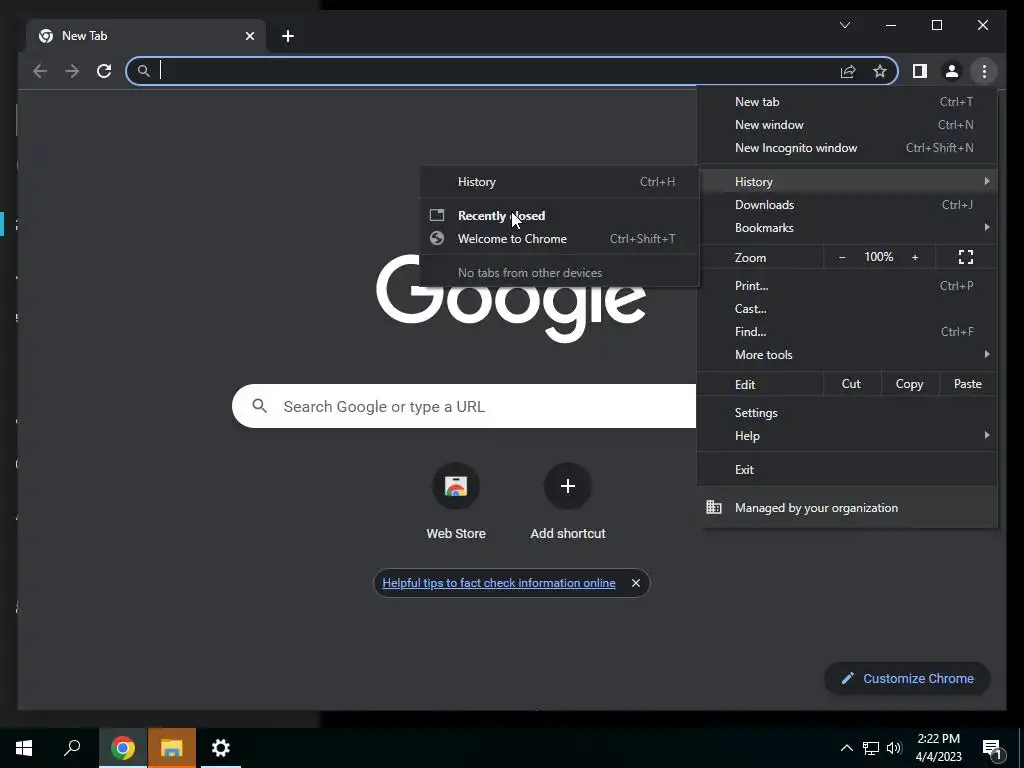
Task: Open the fact check tips link
Action: click(x=498, y=583)
